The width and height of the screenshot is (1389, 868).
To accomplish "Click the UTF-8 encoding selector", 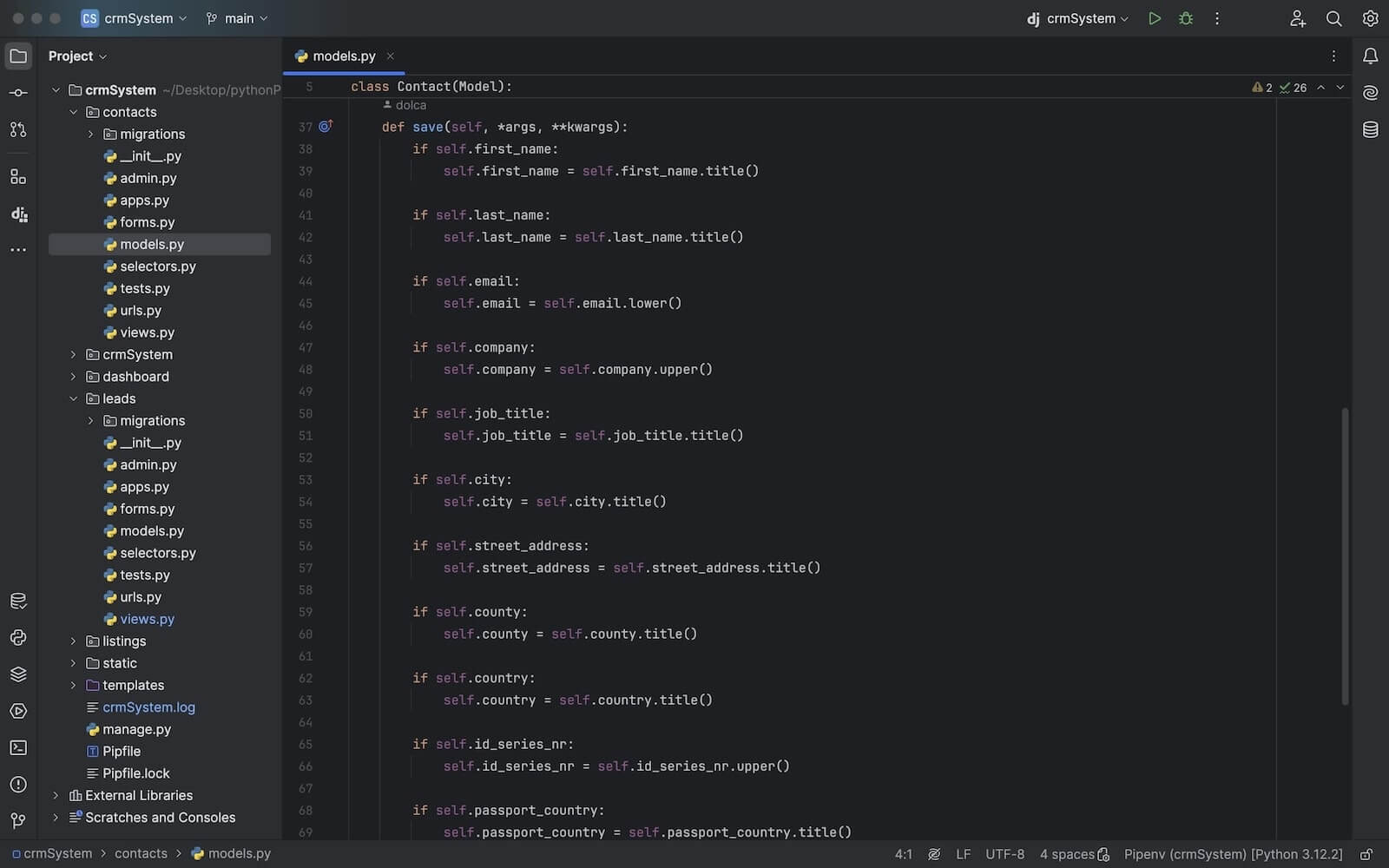I will (x=1004, y=854).
